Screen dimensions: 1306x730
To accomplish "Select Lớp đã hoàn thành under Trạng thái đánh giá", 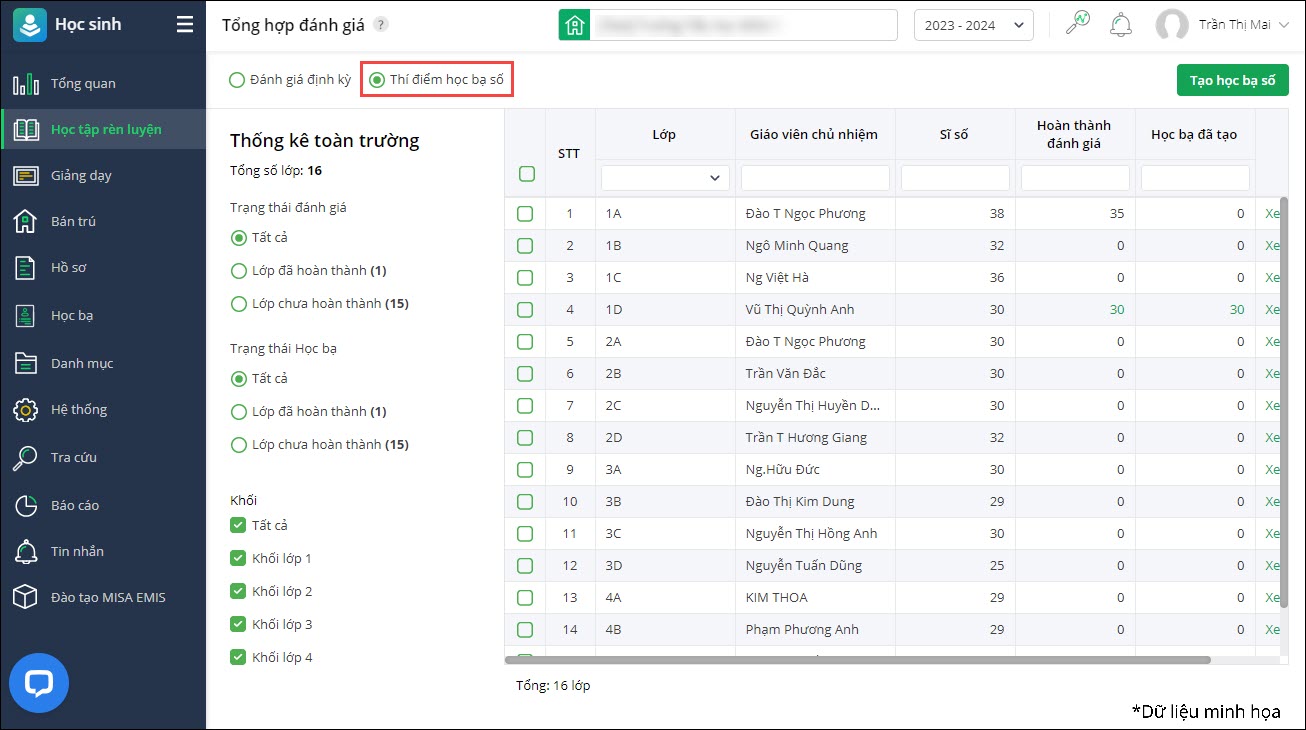I will (238, 271).
